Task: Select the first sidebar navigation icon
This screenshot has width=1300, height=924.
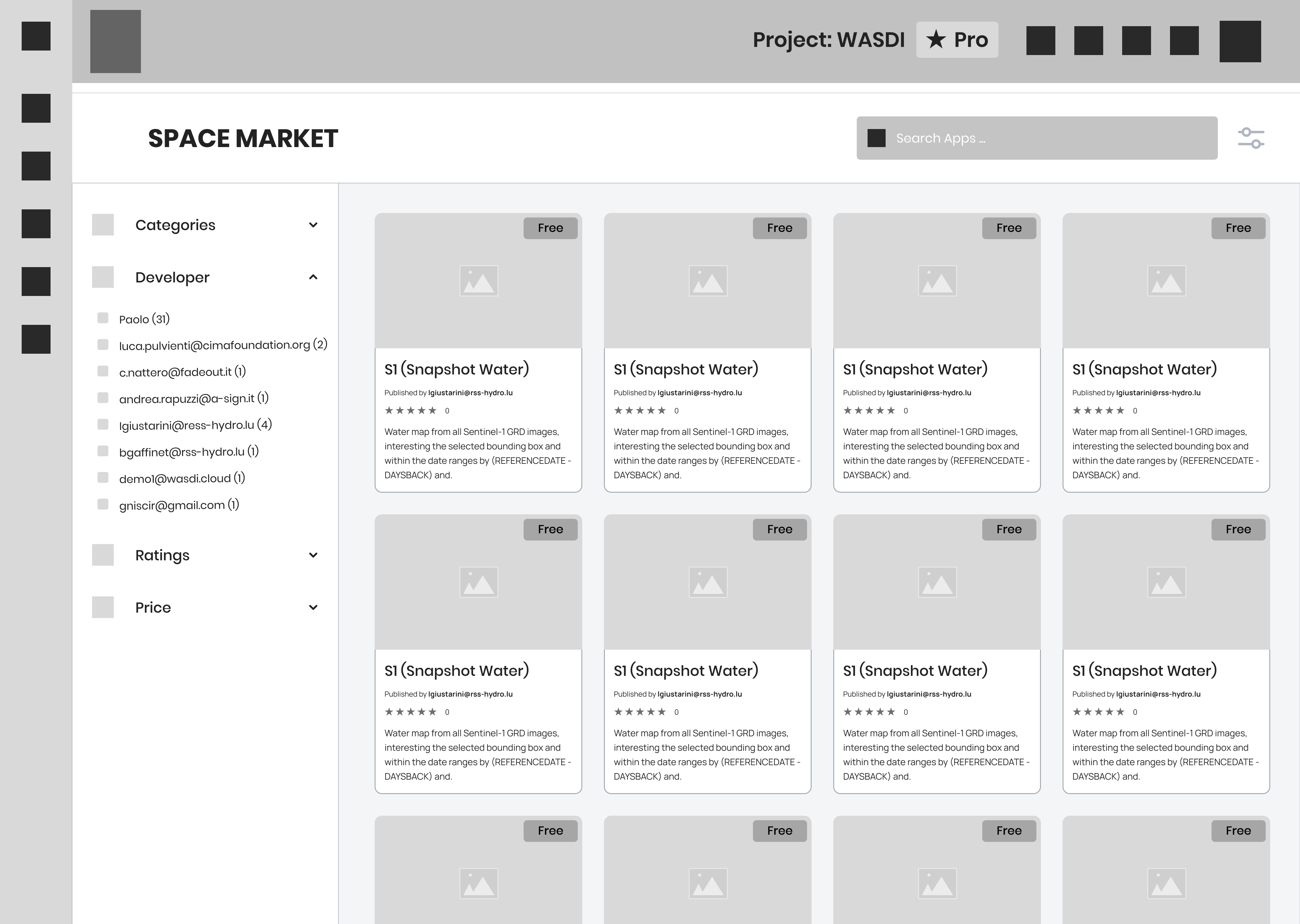Action: (36, 36)
